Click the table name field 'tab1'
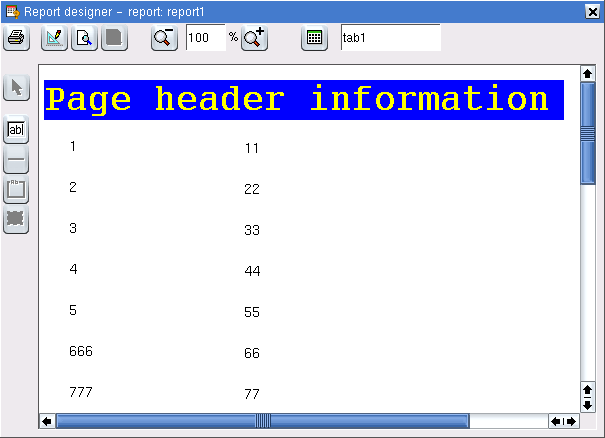605x438 pixels. (x=389, y=38)
